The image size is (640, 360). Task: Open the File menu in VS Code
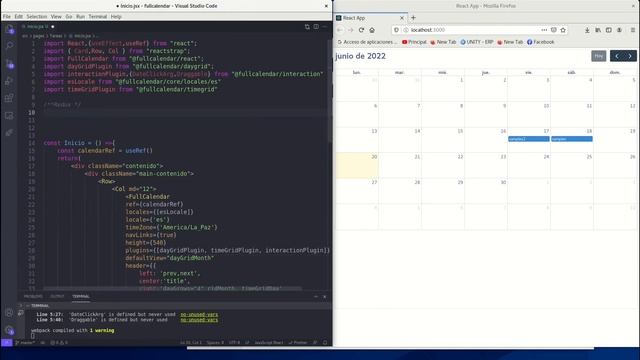click(7, 16)
